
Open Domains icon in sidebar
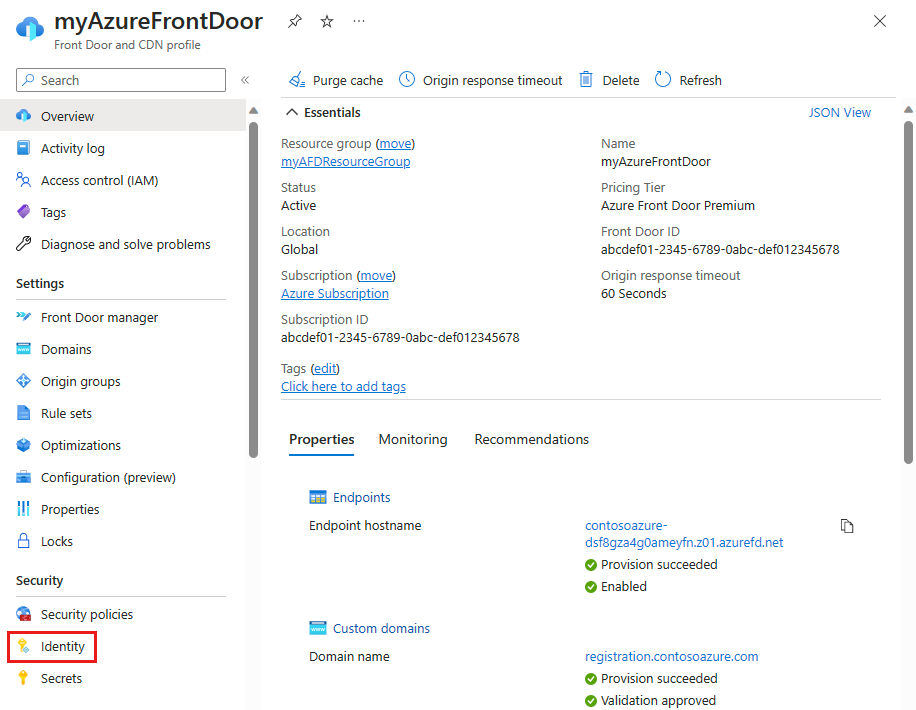tap(23, 349)
